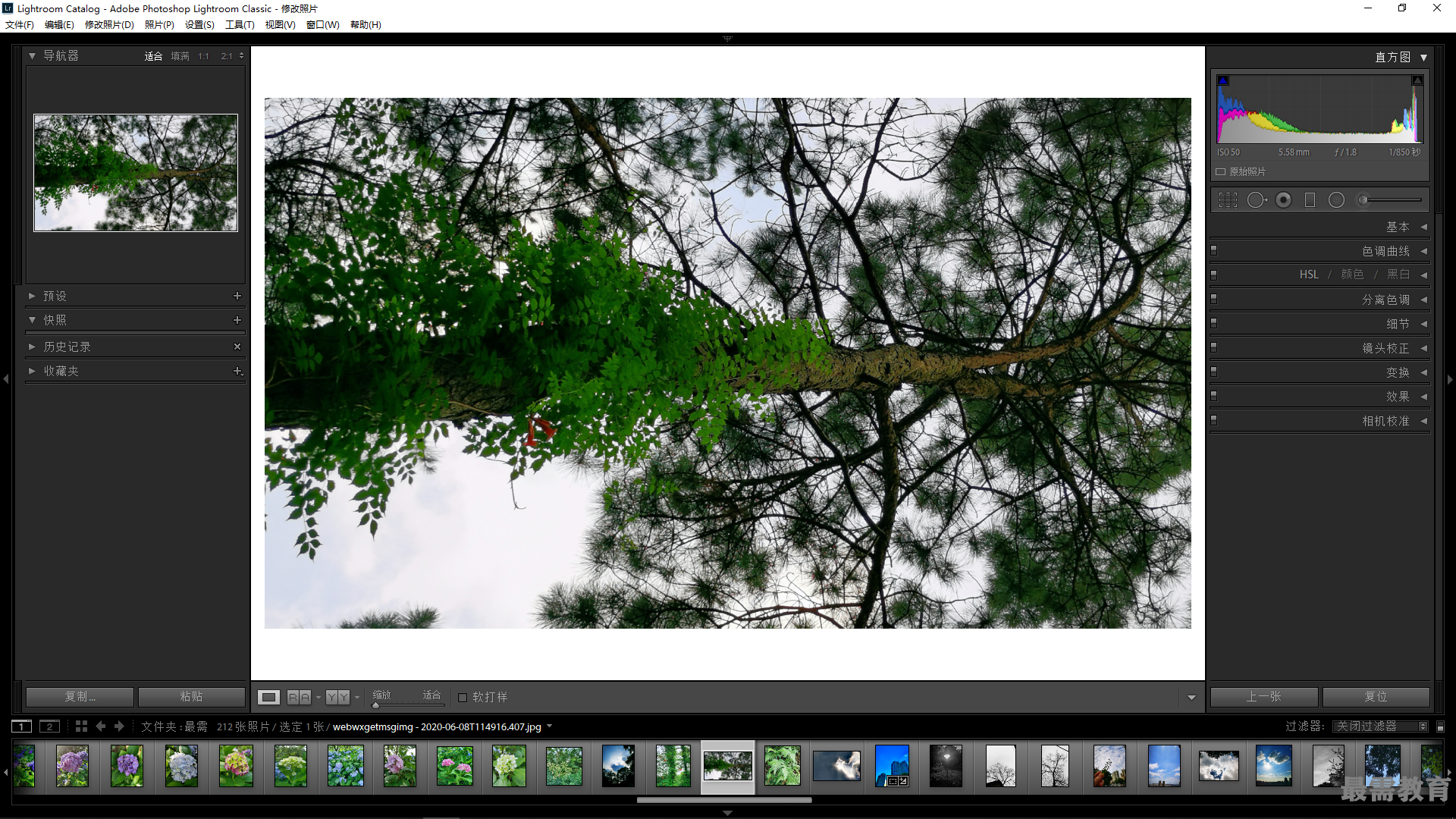The image size is (1456, 819).
Task: Expand the History (历史记录) panel
Action: click(32, 347)
